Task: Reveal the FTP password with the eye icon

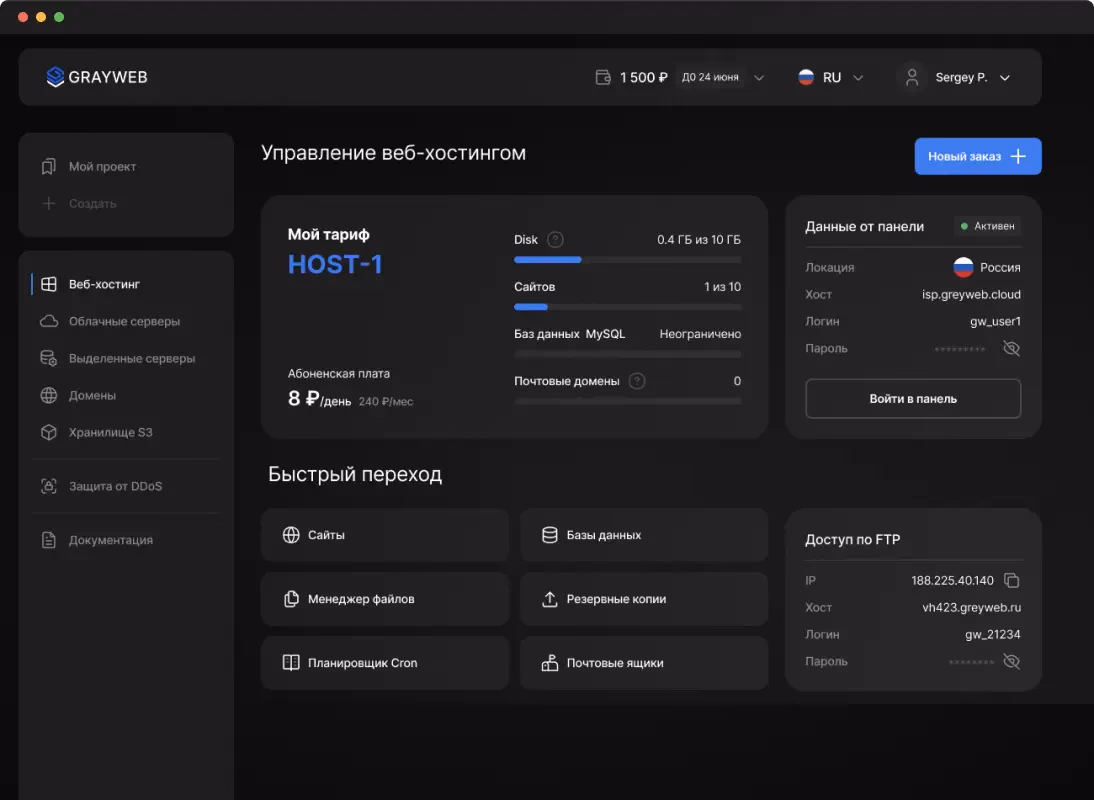Action: point(1012,661)
